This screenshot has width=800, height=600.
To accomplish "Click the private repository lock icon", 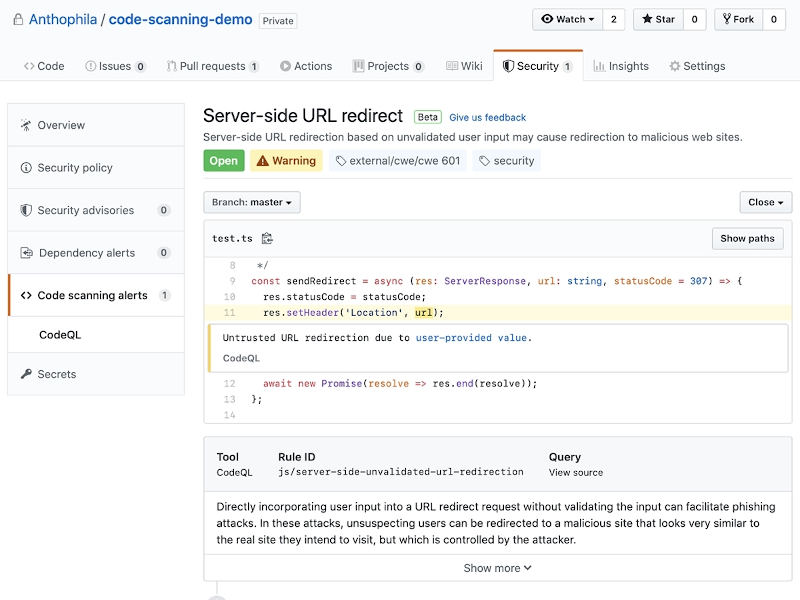I will point(18,20).
